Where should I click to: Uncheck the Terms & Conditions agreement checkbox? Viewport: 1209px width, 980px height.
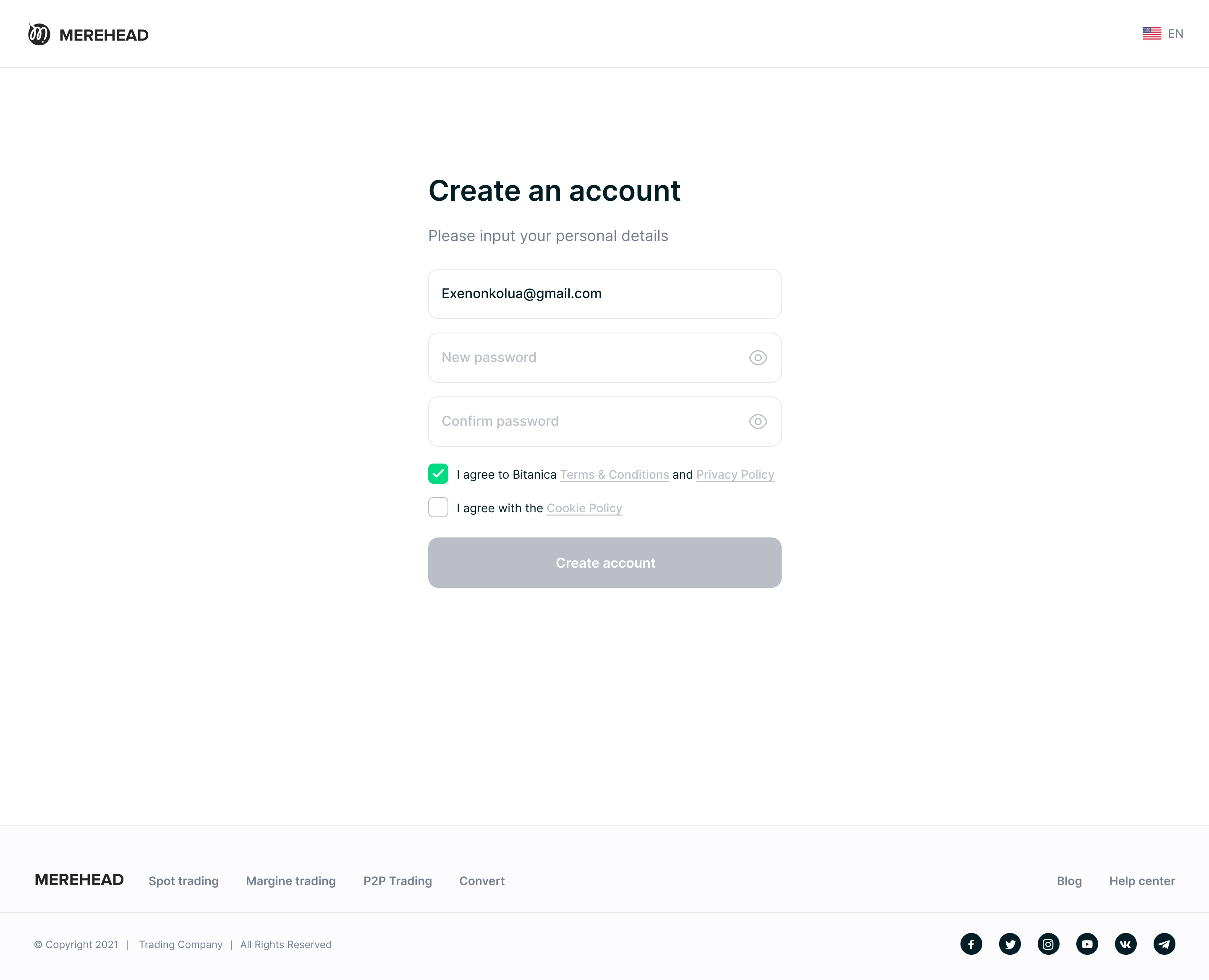point(438,474)
